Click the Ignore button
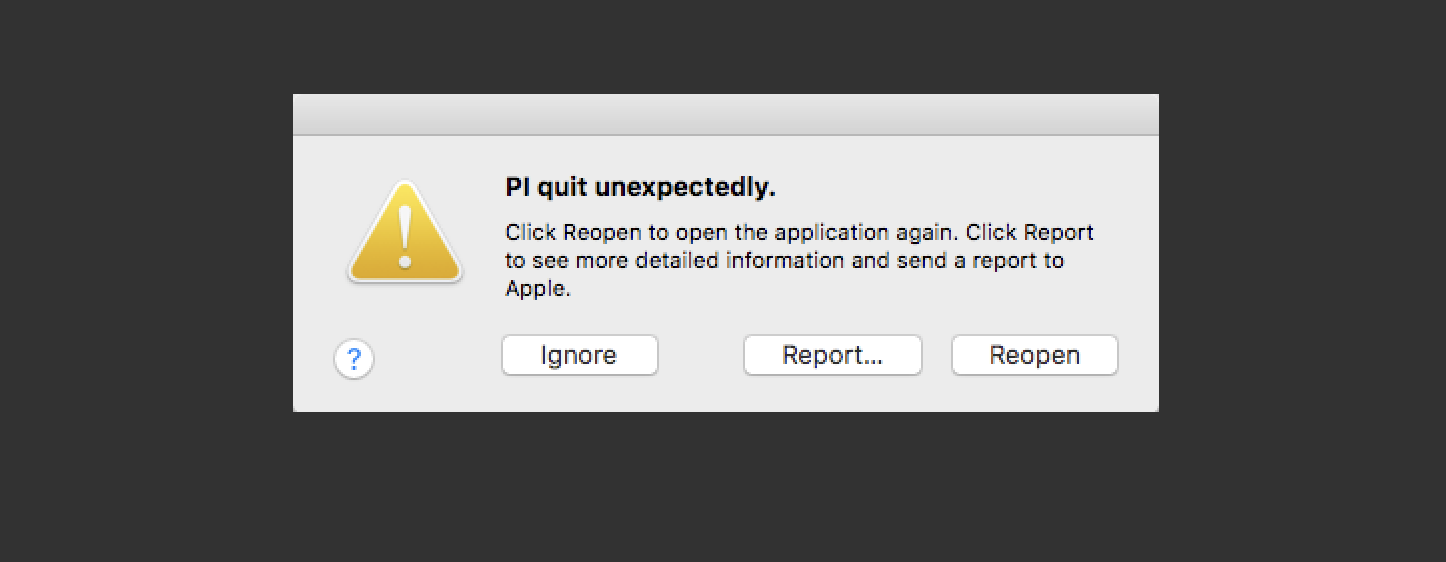Screen dimensions: 1446x562 580,355
